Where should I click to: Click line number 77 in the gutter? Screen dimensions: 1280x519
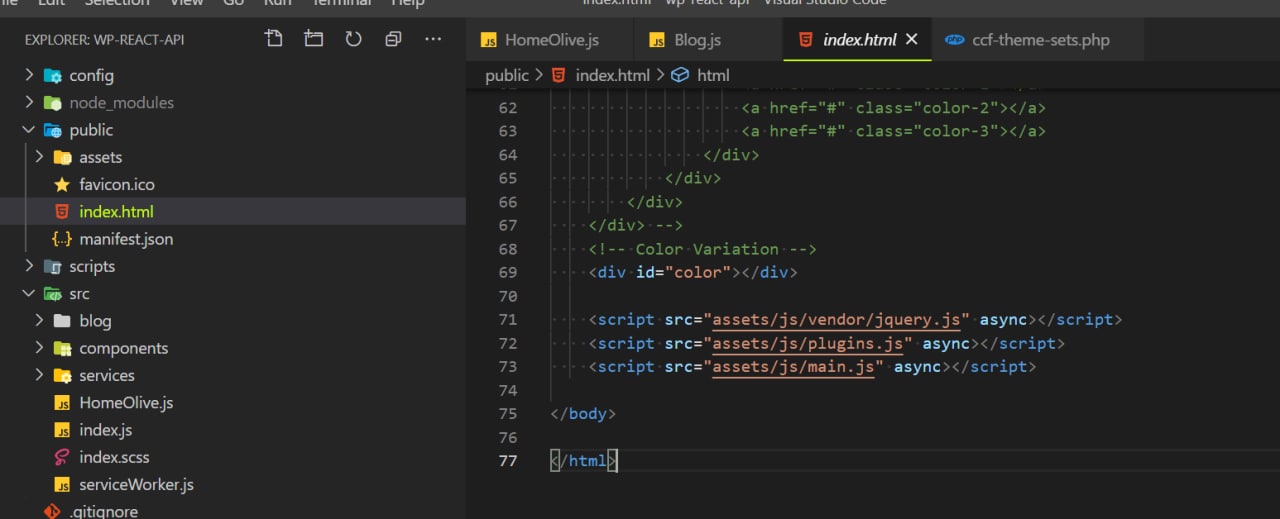[x=507, y=461]
